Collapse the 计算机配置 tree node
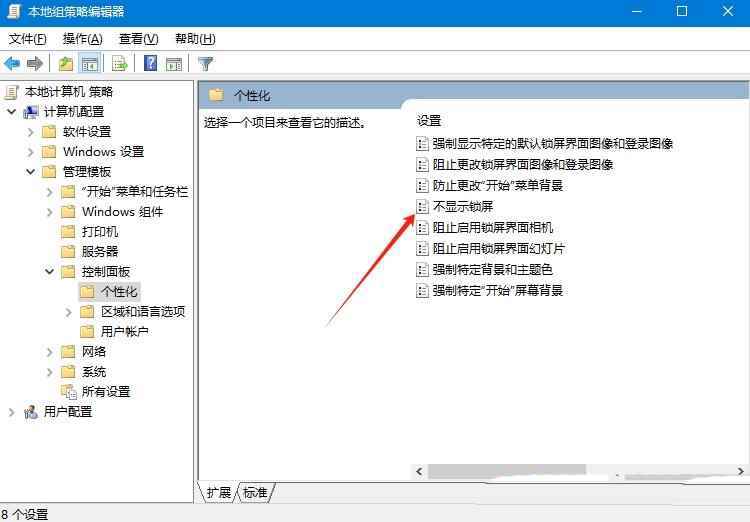 coord(12,111)
